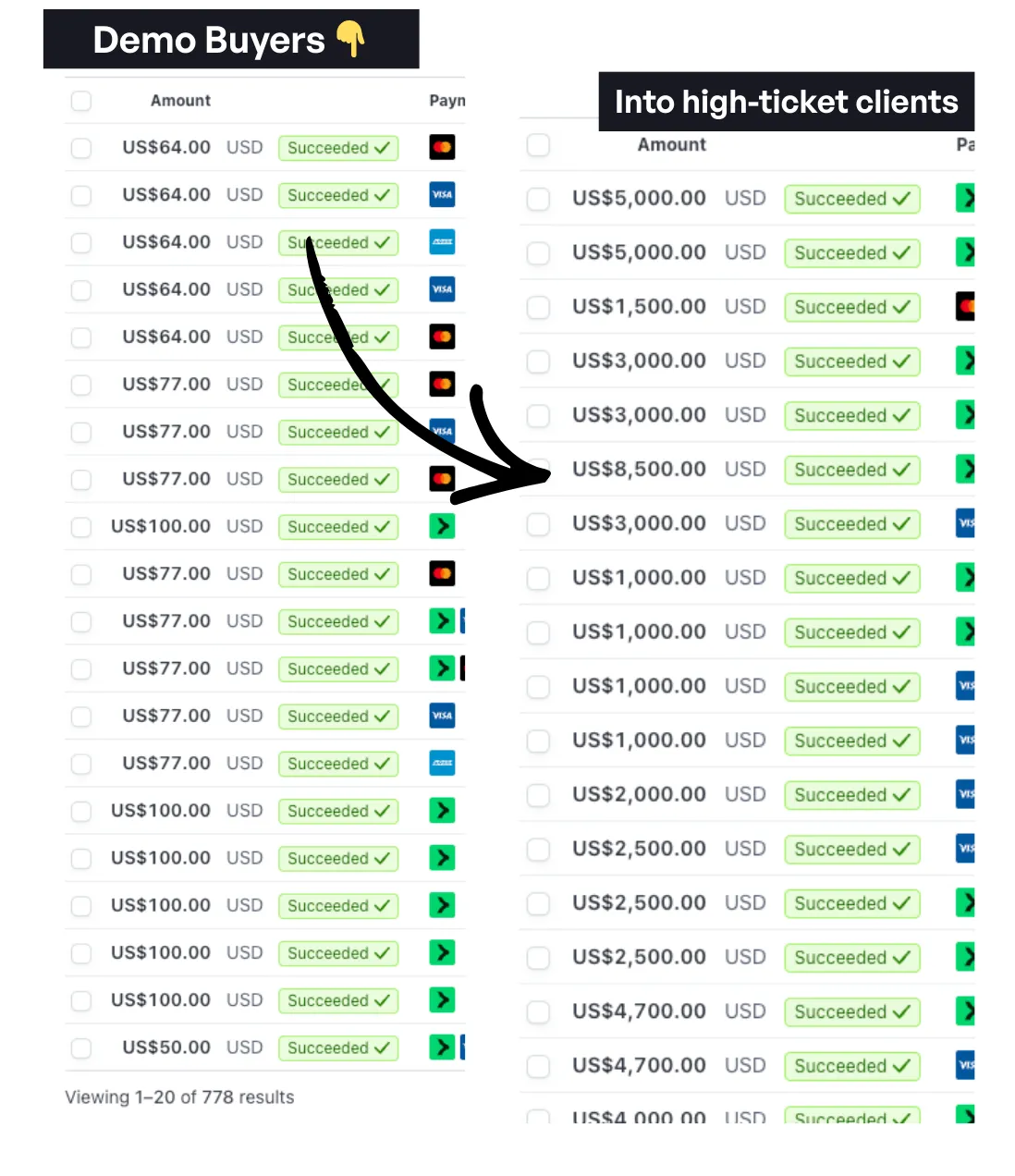The height and width of the screenshot is (1176, 1015).
Task: Click the Amex icon in the third US$64.00 row
Action: [x=442, y=242]
